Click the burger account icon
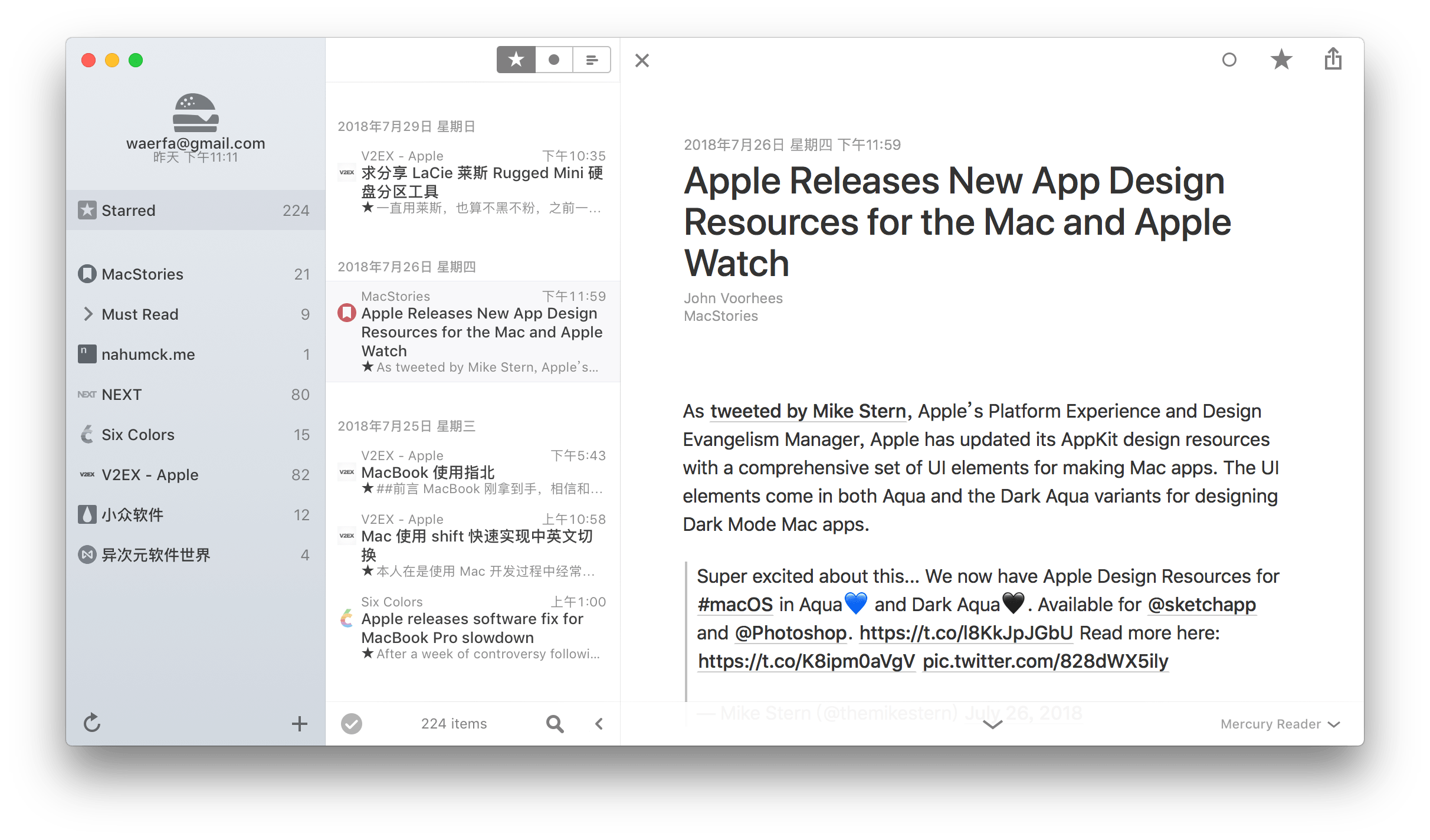 (196, 113)
